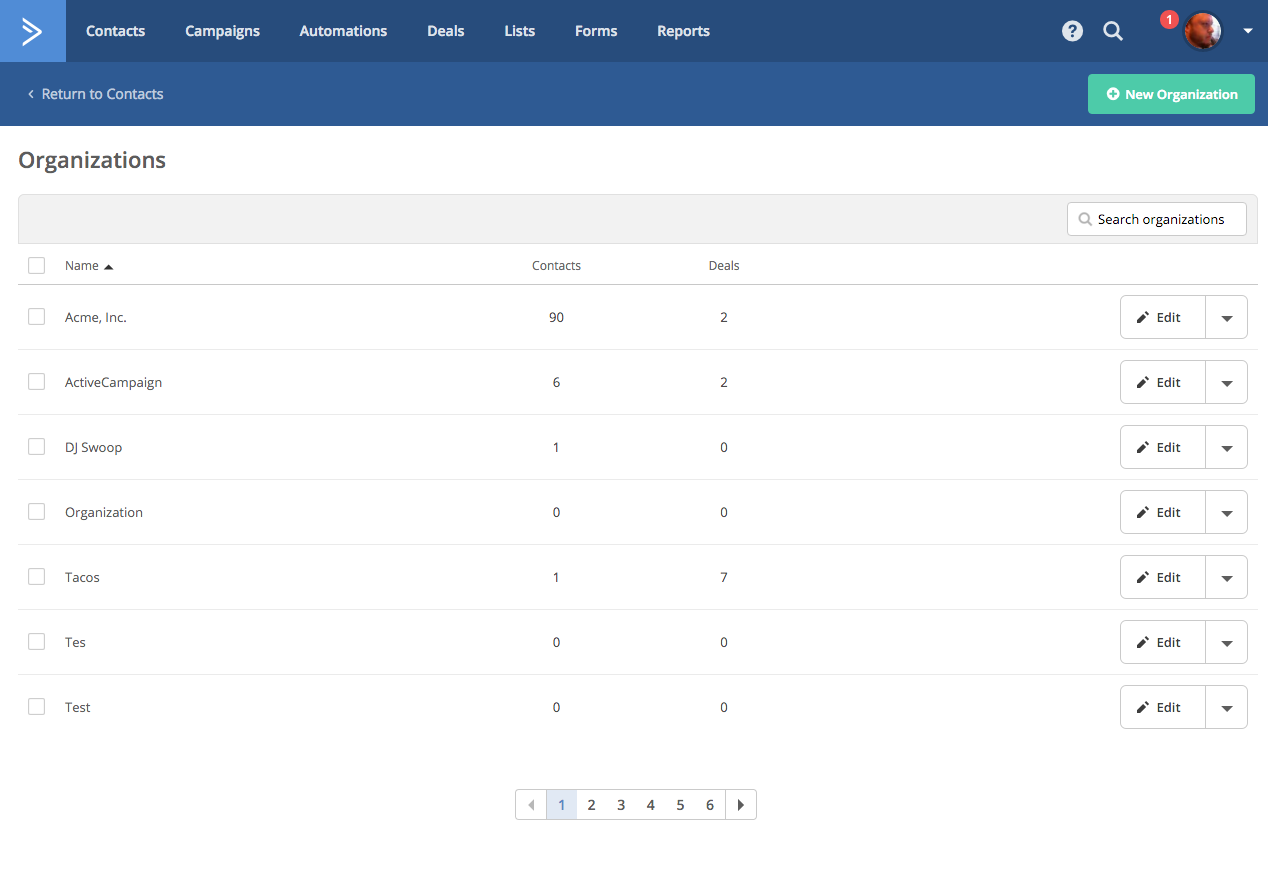This screenshot has height=892, width=1268.
Task: Toggle the select-all checkbox in header
Action: click(x=37, y=266)
